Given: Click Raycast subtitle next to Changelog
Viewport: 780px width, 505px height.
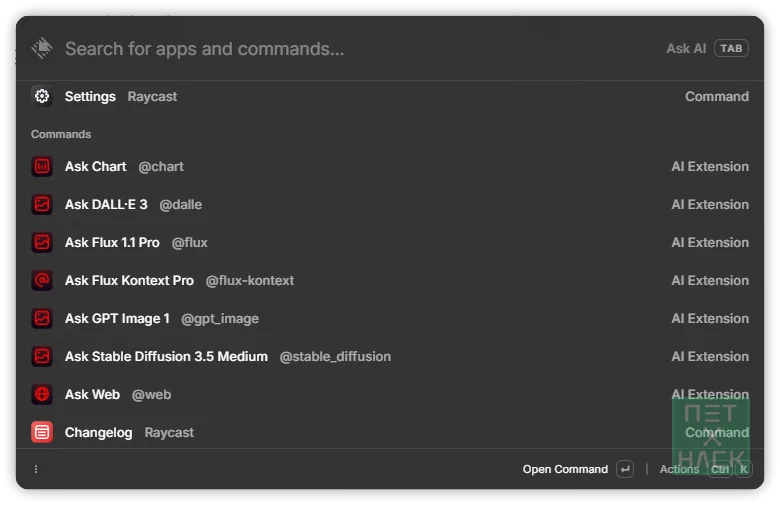Looking at the screenshot, I should [x=169, y=432].
